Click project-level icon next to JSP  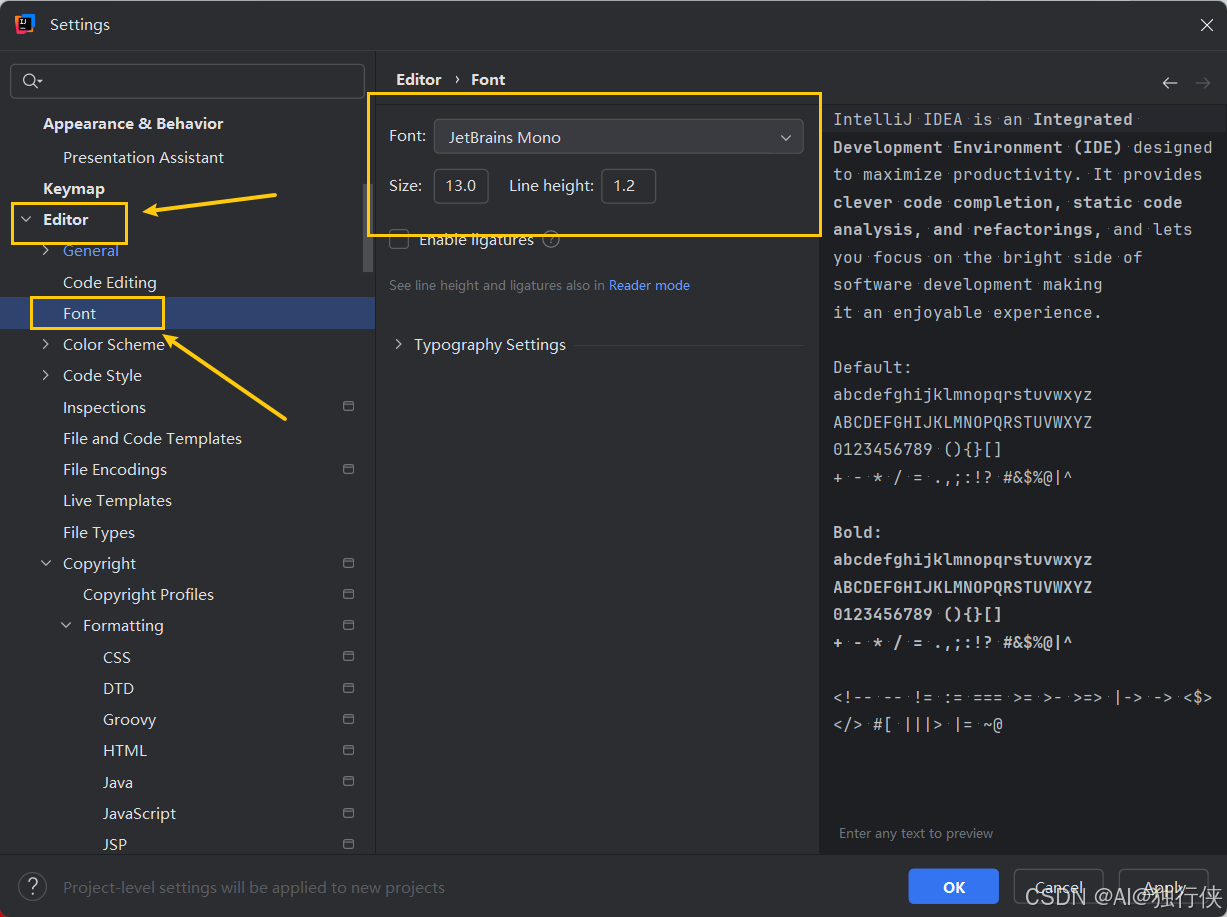click(349, 844)
